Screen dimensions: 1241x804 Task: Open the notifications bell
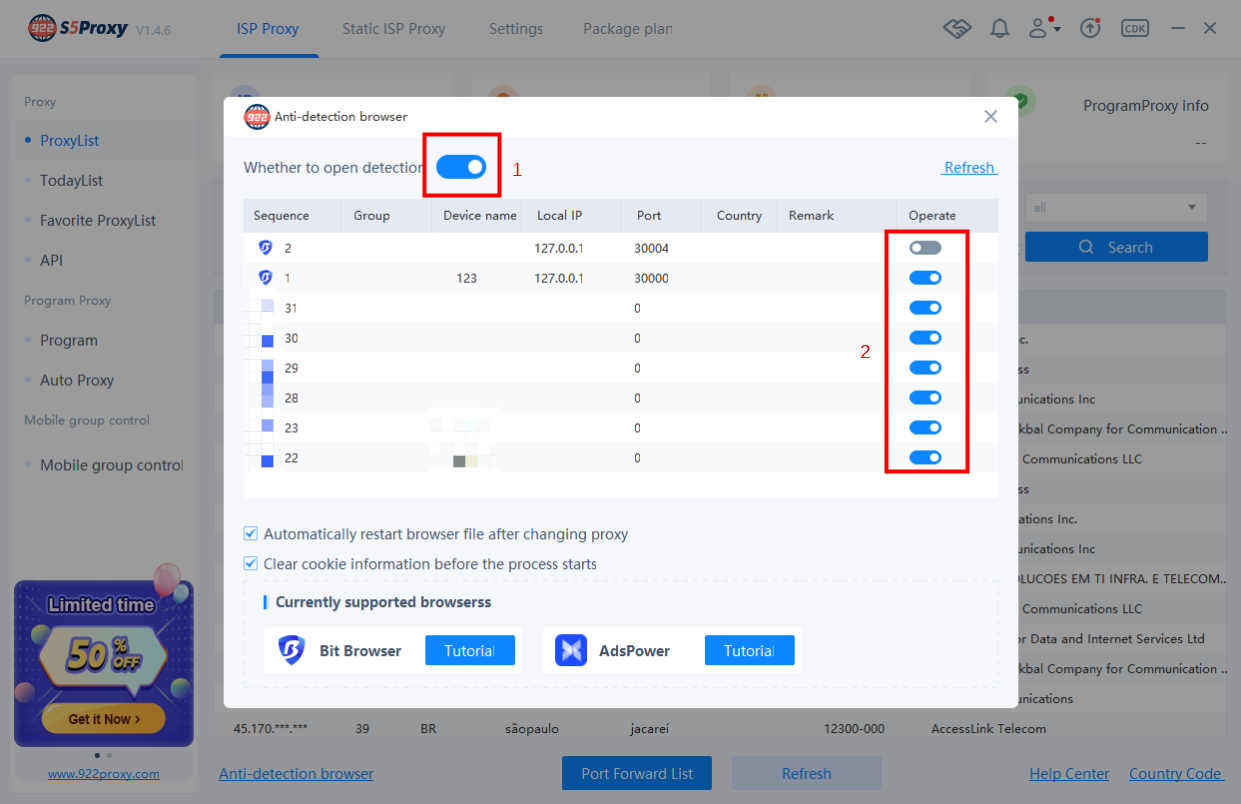pyautogui.click(x=999, y=28)
